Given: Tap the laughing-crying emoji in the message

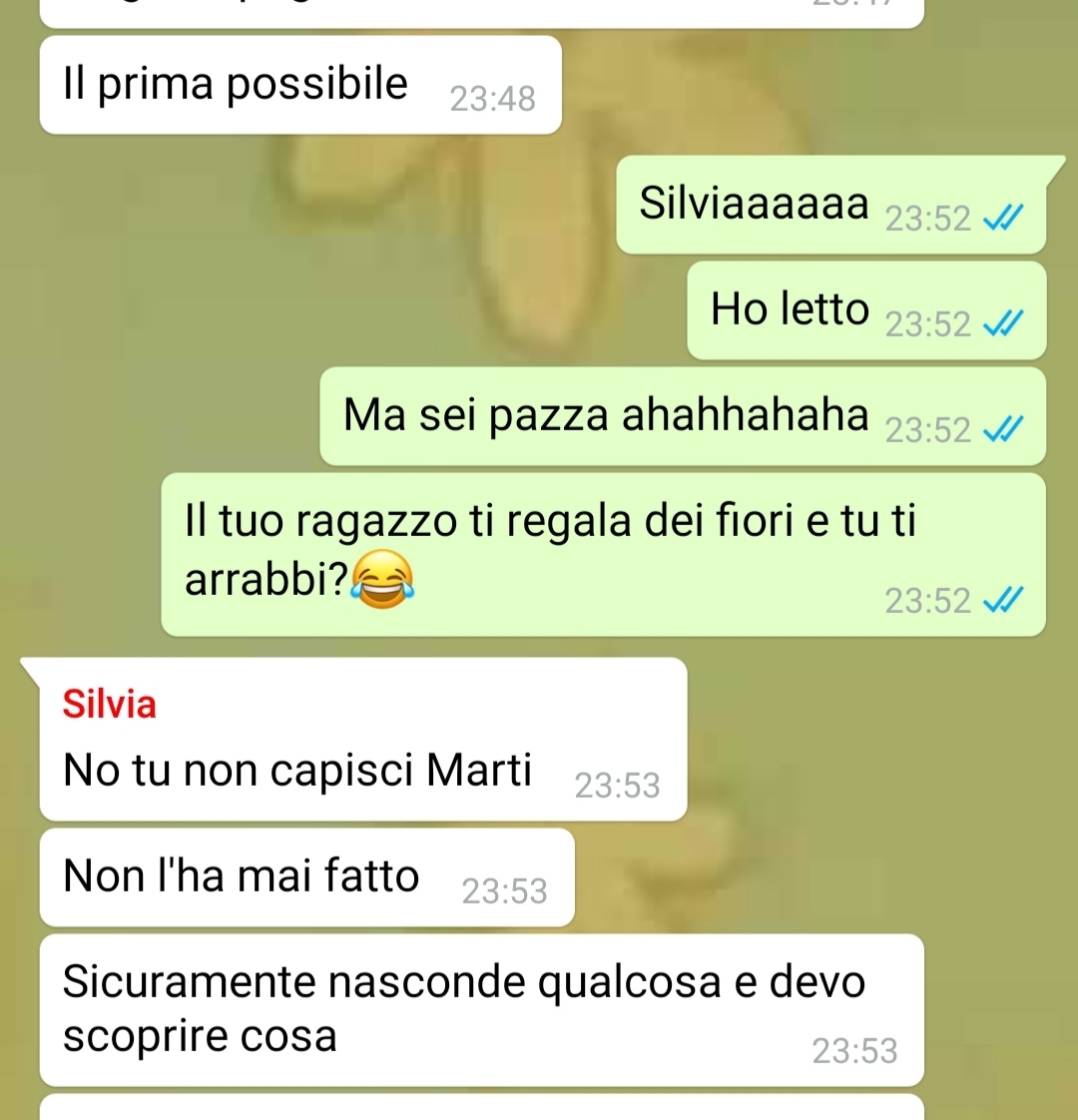Looking at the screenshot, I should pyautogui.click(x=382, y=579).
